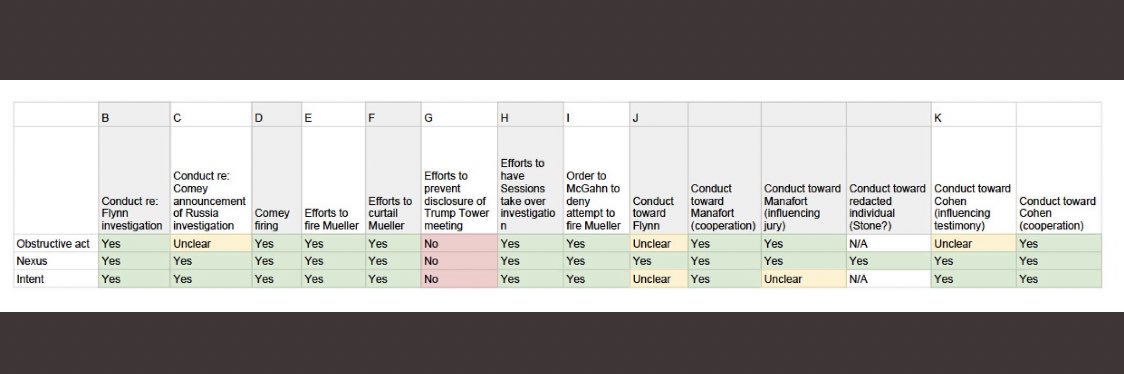Click the Nexus row label
1124x374 pixels.
pyautogui.click(x=56, y=261)
